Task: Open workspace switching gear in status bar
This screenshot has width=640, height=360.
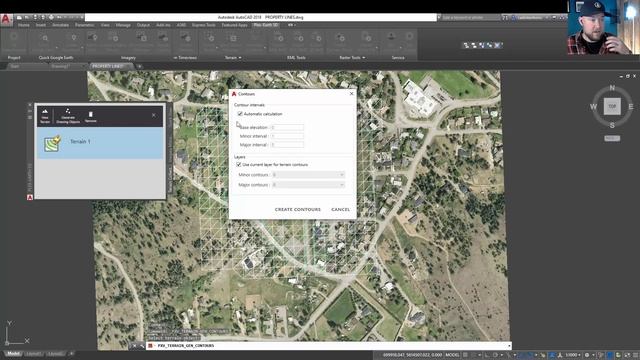Action: 587,355
